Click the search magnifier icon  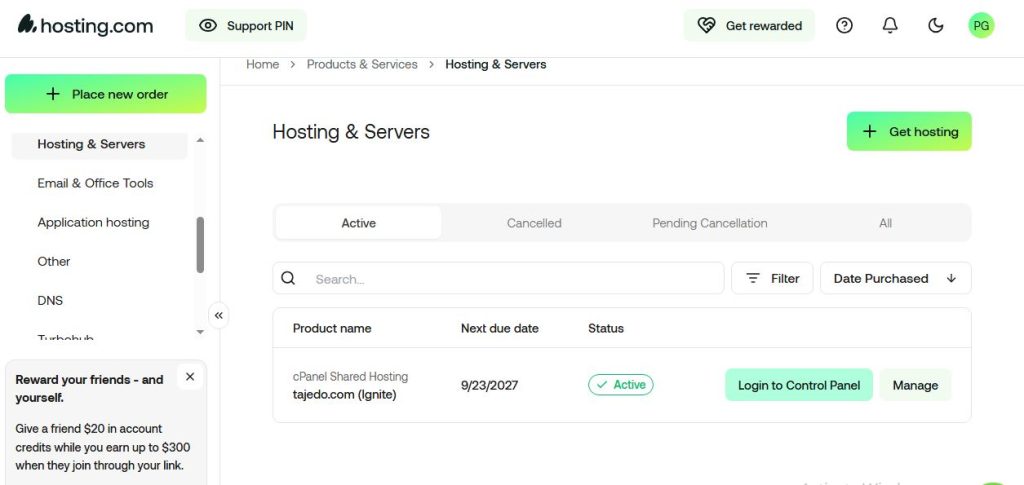[x=288, y=279]
